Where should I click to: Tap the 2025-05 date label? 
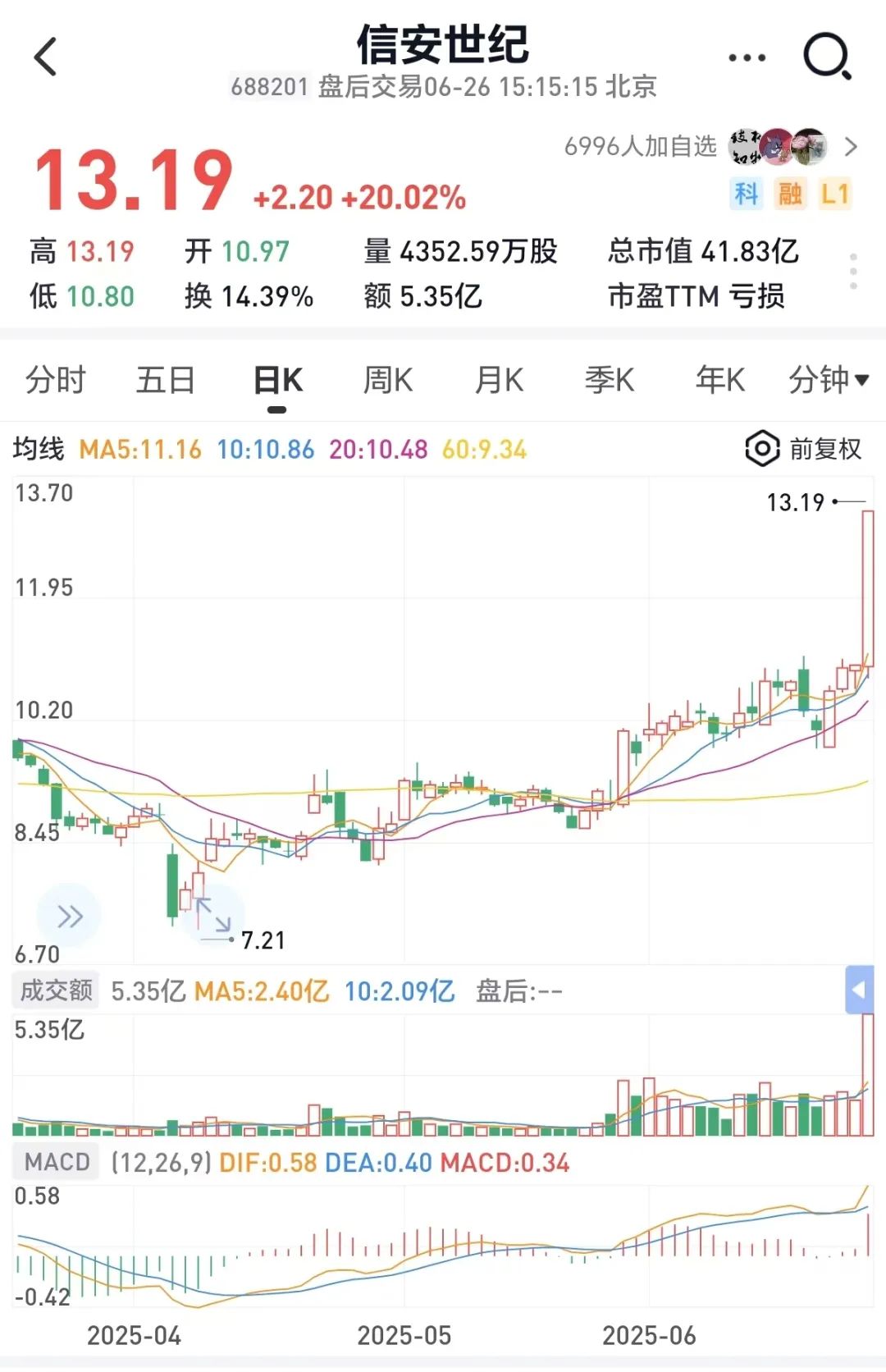[x=404, y=1335]
